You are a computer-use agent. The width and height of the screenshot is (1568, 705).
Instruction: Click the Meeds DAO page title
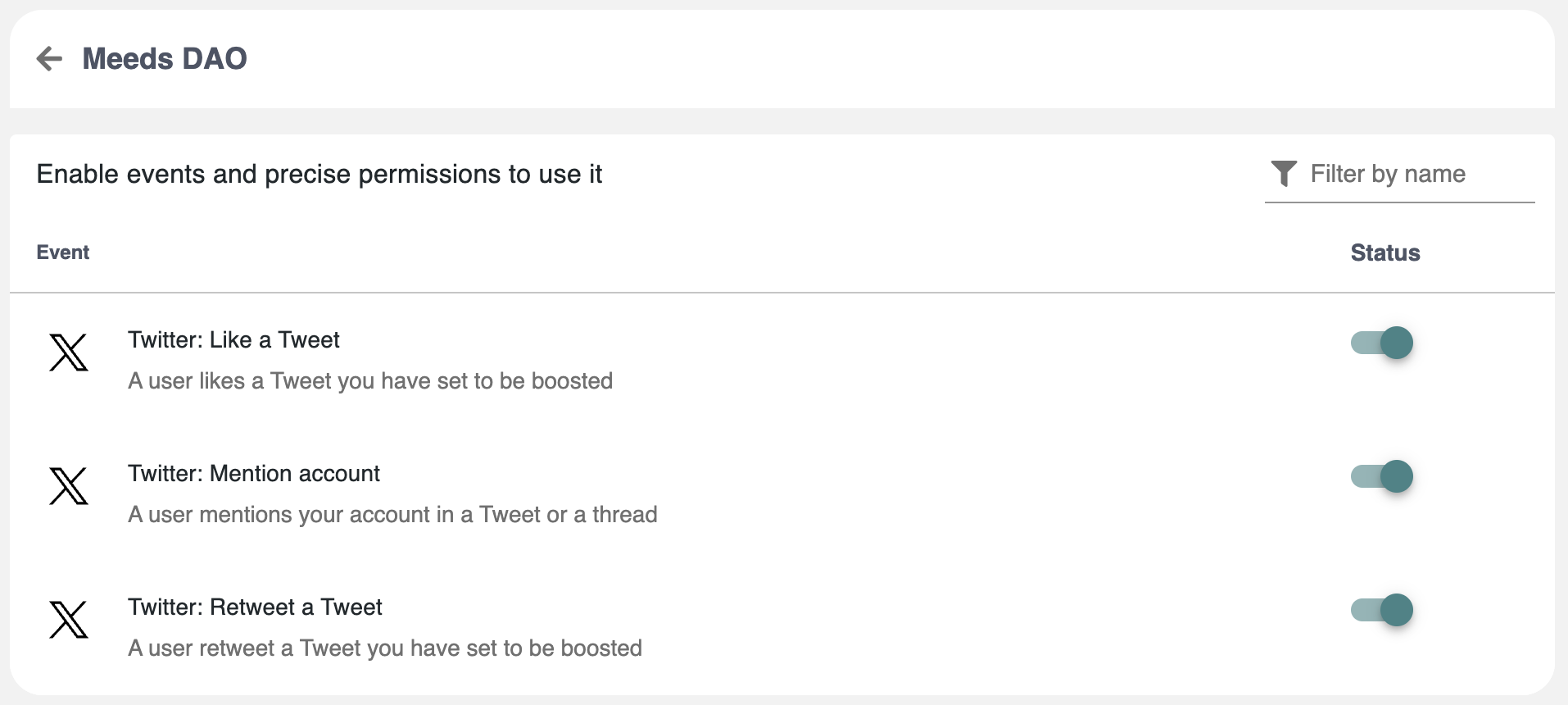[x=165, y=59]
